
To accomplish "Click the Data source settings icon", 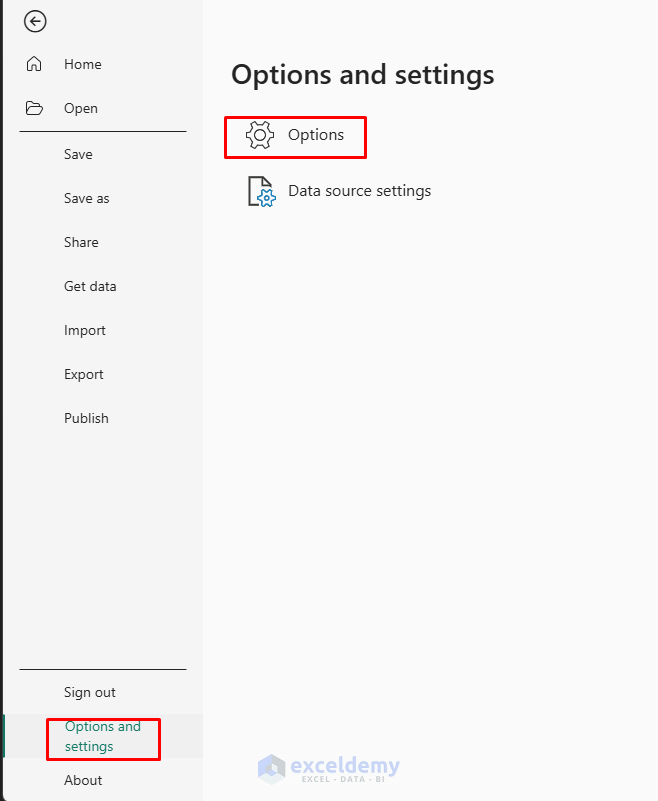I will coord(260,191).
